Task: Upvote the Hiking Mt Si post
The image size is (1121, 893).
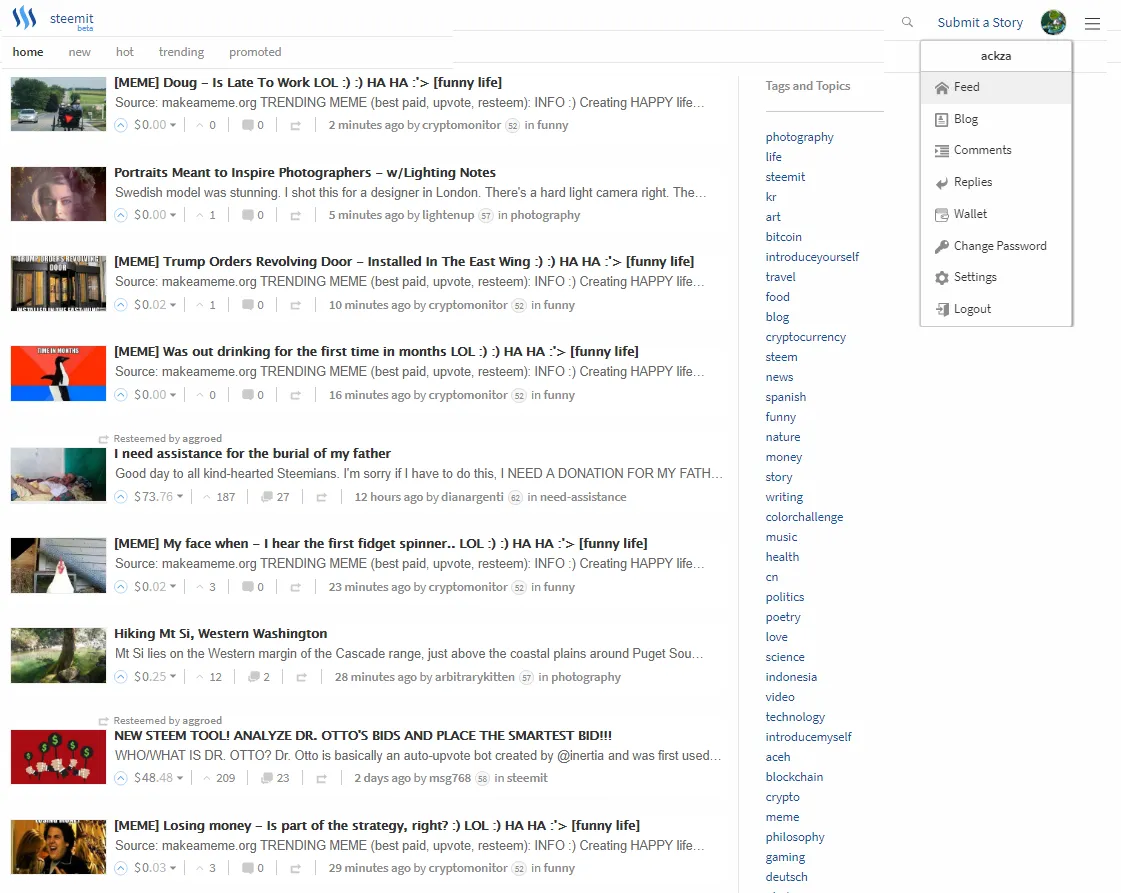Action: (x=121, y=677)
